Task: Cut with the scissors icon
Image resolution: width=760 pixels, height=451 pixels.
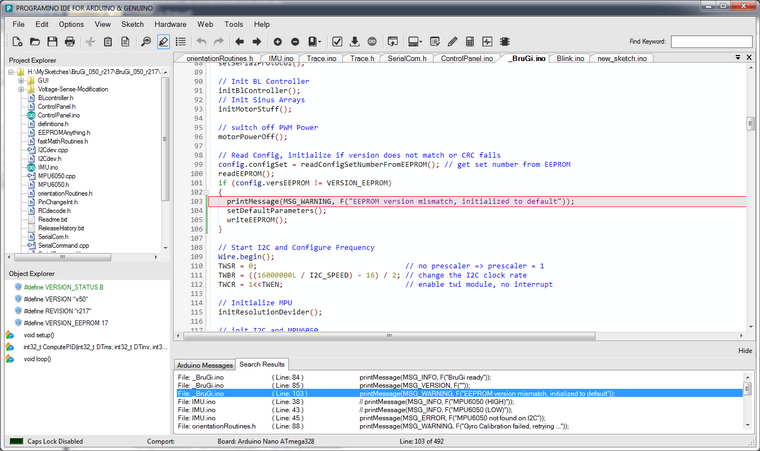Action: [90, 42]
